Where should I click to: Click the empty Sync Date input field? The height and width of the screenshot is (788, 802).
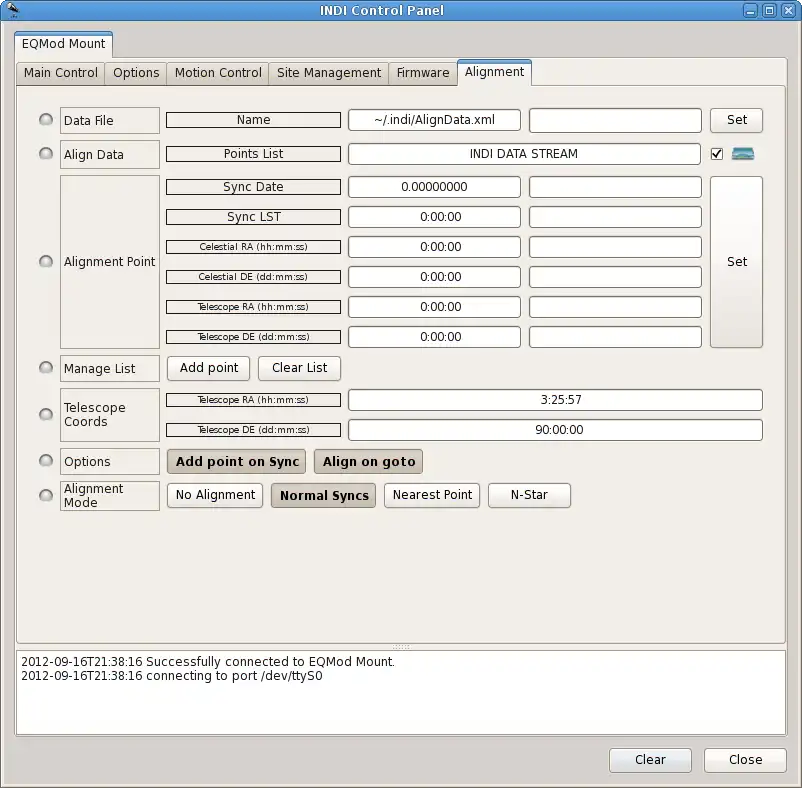[x=615, y=187]
